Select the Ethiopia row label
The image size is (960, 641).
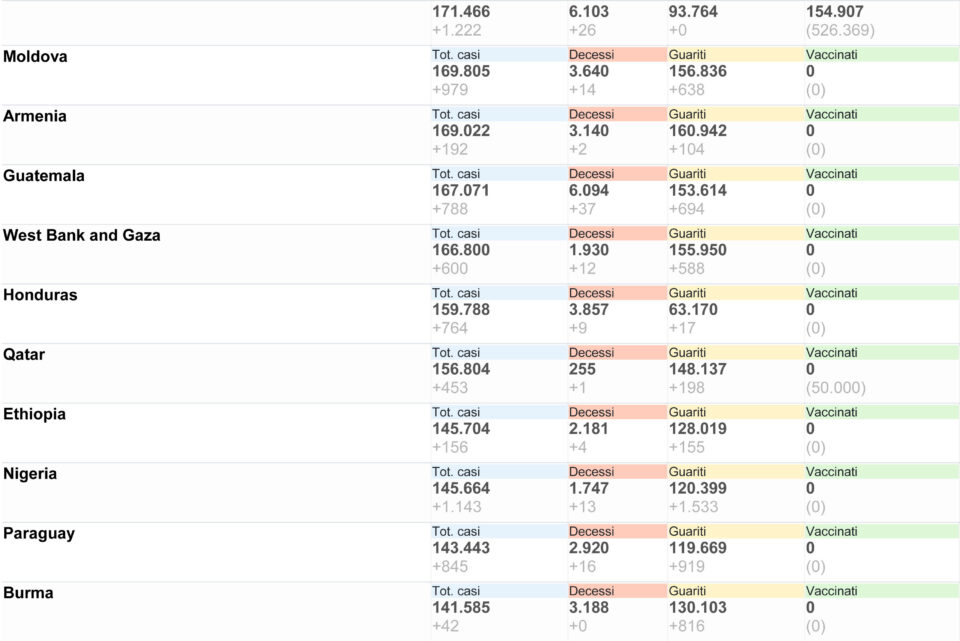(x=34, y=414)
